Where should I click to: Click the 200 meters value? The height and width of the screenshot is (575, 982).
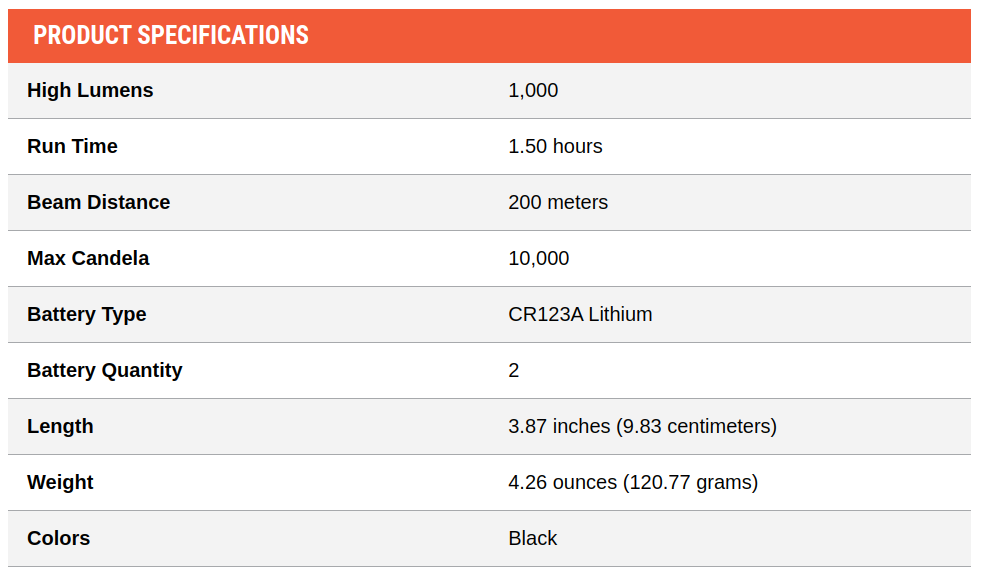pos(557,202)
